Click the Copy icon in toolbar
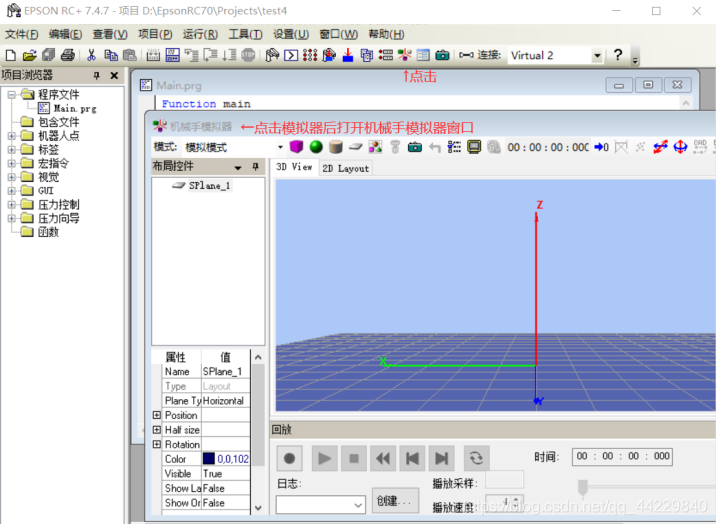The width and height of the screenshot is (717, 525). (111, 55)
